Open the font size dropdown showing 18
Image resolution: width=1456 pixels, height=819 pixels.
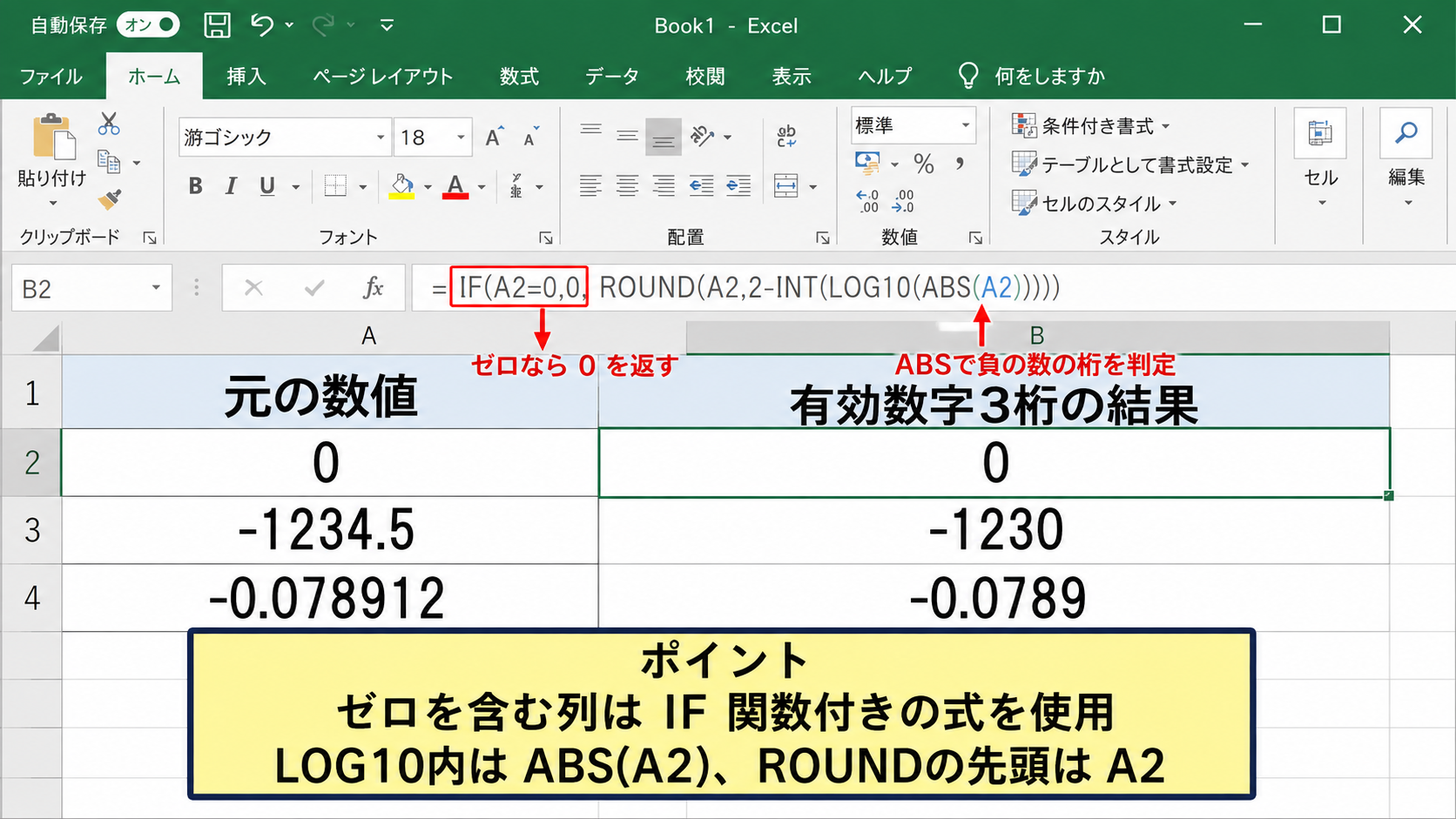[461, 138]
